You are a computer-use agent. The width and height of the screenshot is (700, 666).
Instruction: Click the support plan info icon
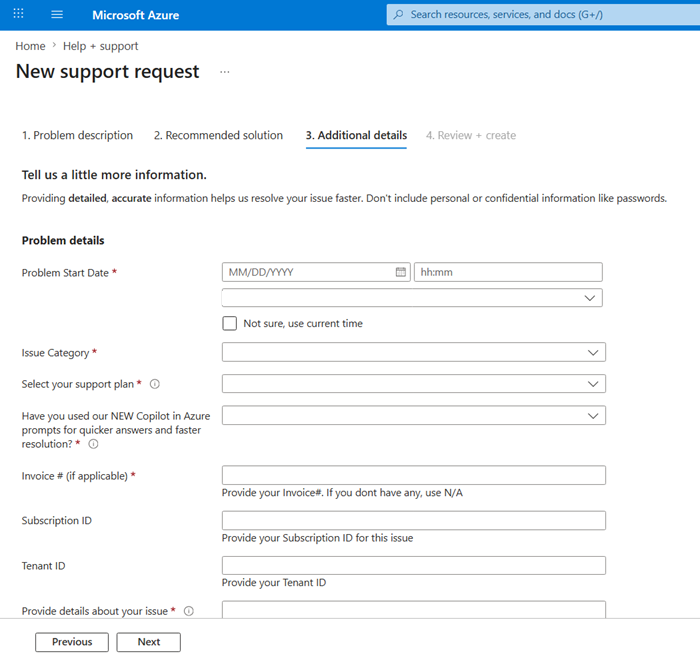[154, 384]
